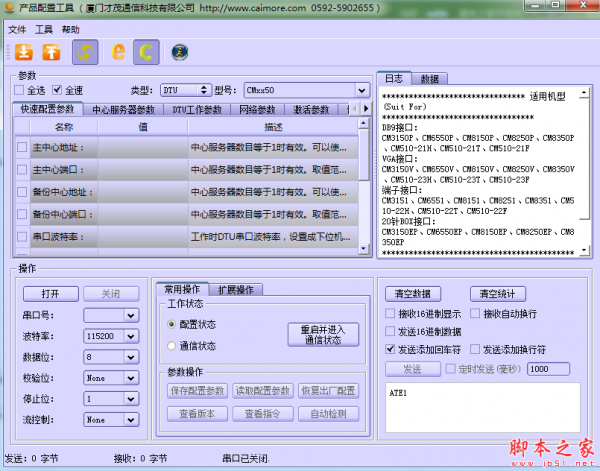The image size is (600, 471).
Task: Click the refresh arrows toolbar icon
Action: coord(85,52)
